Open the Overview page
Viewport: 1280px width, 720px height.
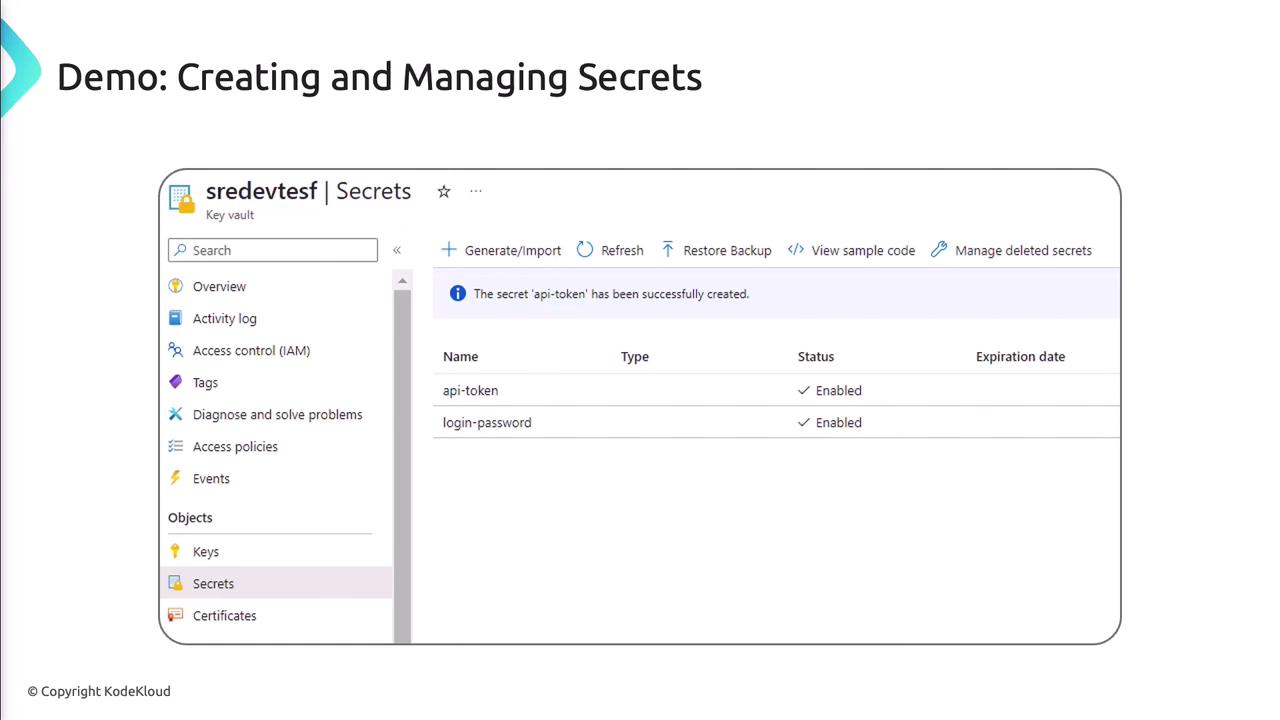[x=219, y=287]
